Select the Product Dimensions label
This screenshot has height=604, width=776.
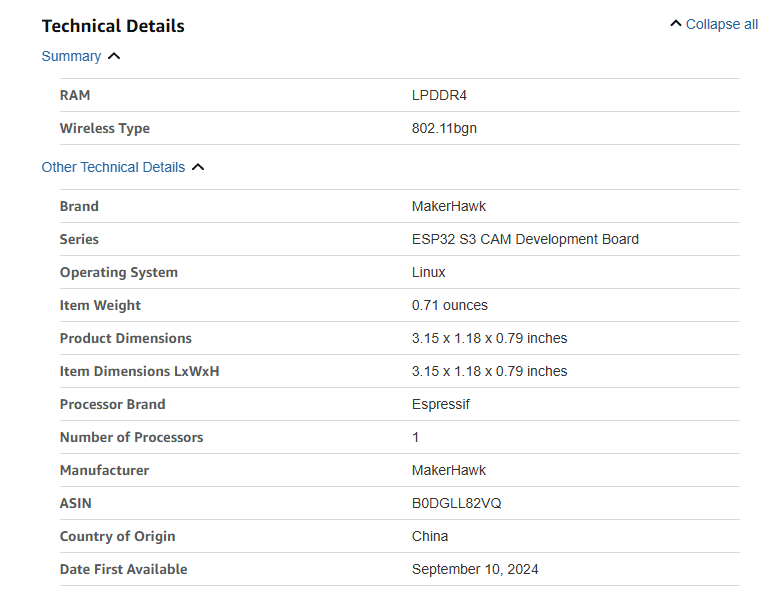pyautogui.click(x=125, y=338)
